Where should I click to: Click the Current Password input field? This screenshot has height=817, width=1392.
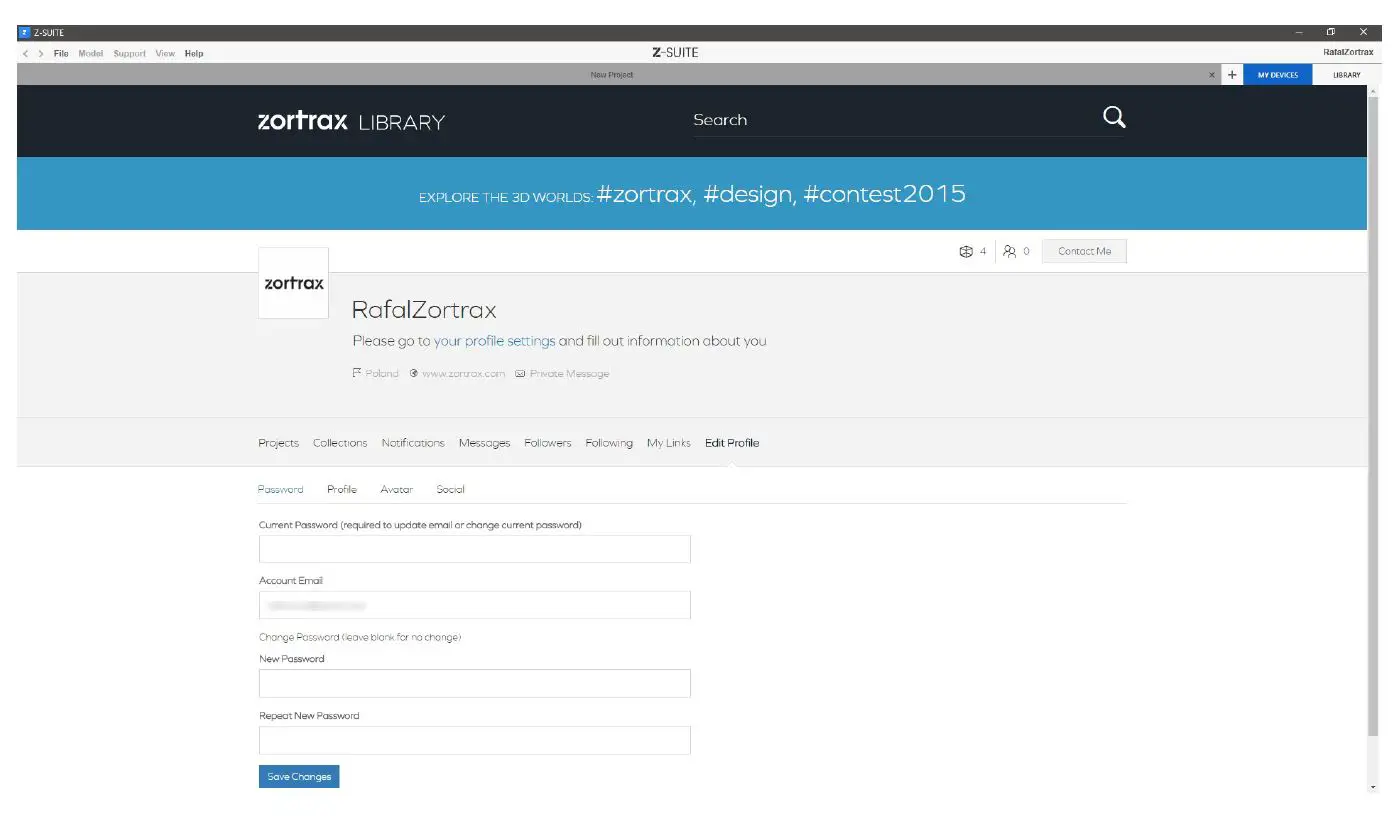474,548
